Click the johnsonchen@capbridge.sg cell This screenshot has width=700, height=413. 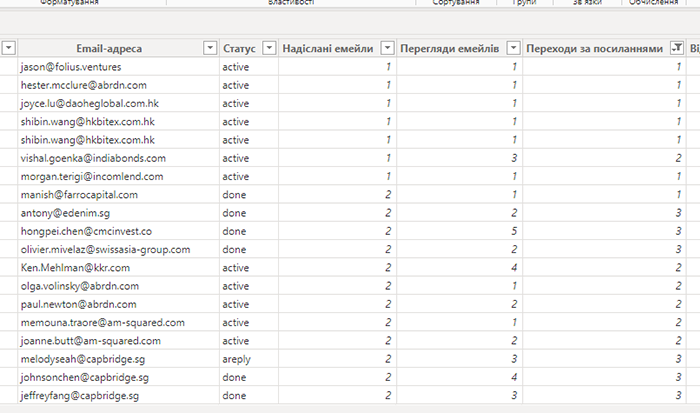pos(118,378)
